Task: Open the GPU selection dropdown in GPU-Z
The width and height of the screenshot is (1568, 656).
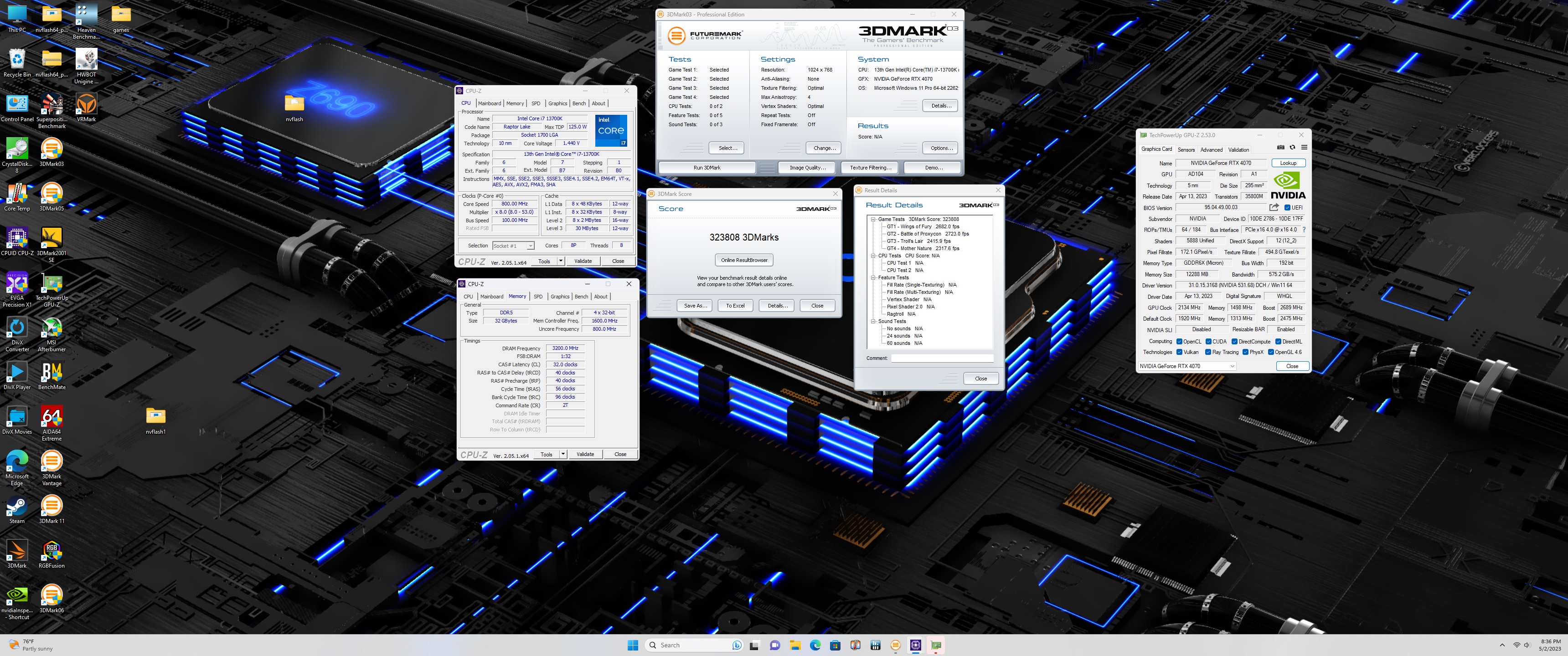Action: [x=1187, y=366]
